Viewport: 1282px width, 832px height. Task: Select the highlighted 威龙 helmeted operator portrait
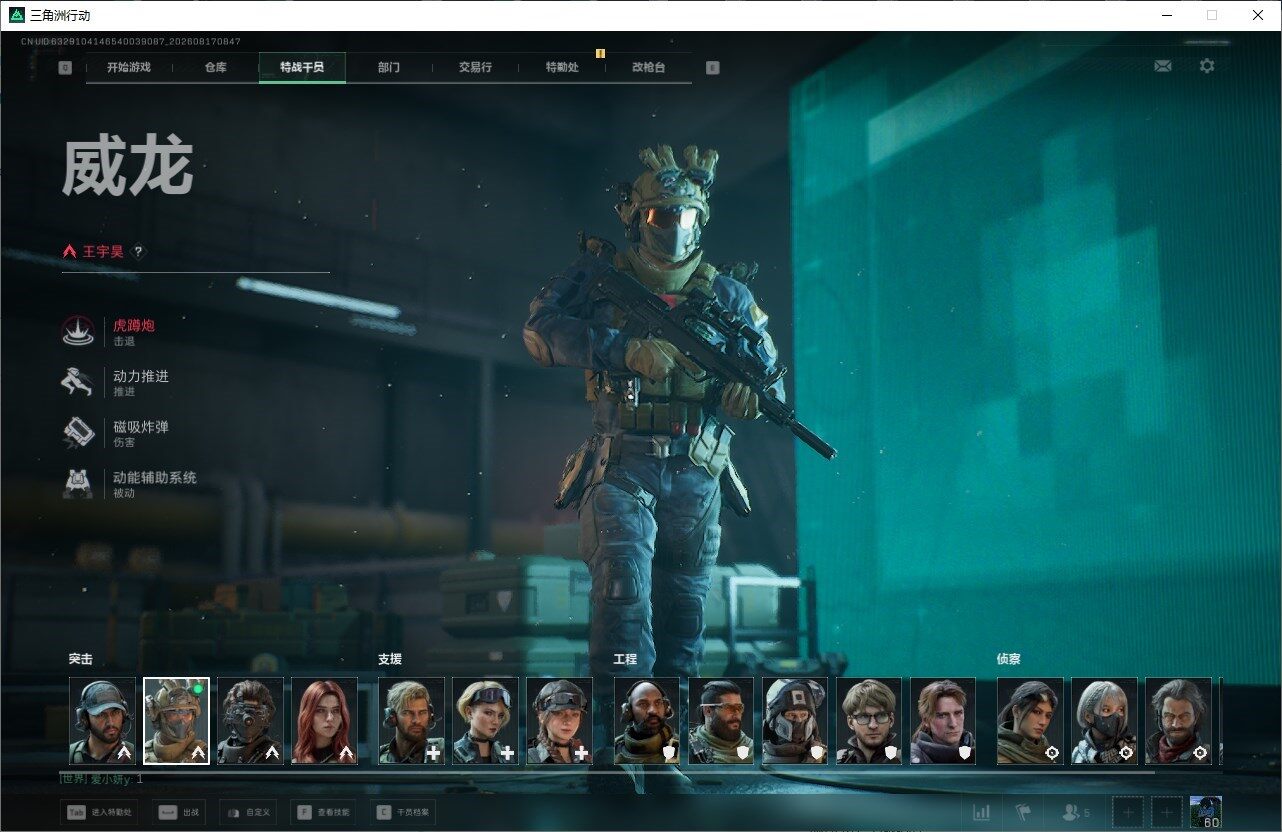pos(176,721)
